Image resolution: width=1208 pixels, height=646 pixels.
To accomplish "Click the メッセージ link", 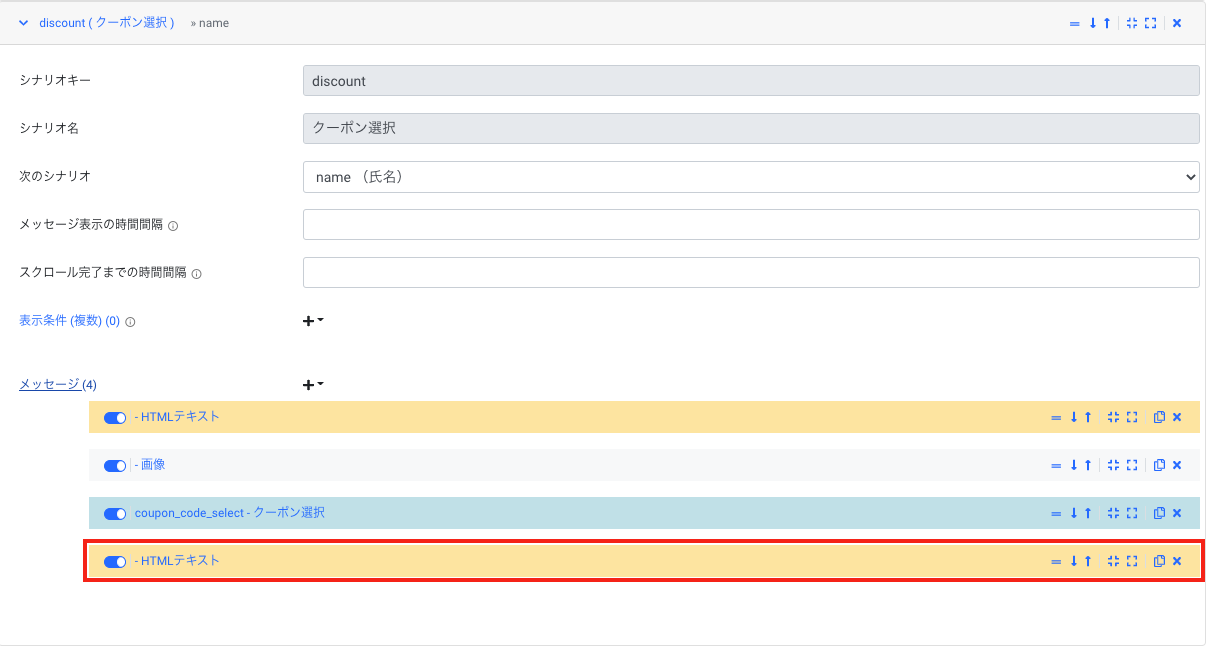I will (x=50, y=384).
